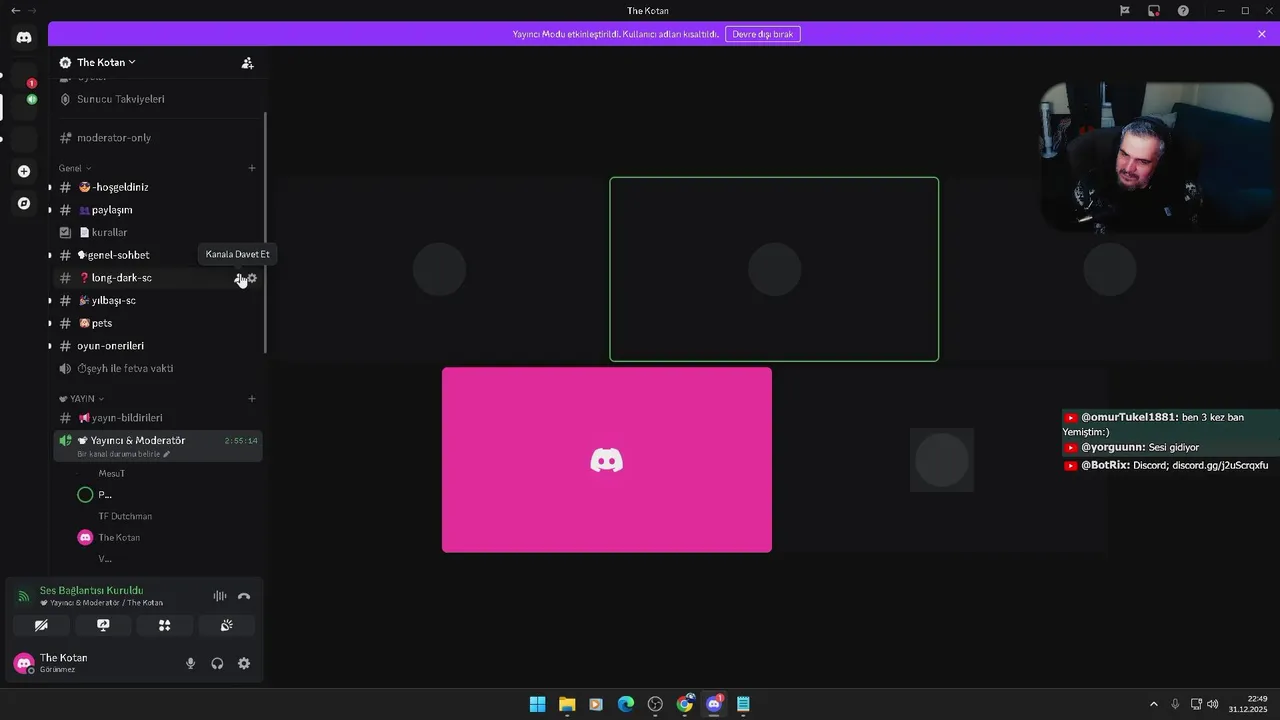This screenshot has height=720, width=1280.
Task: Collapse the Genel category
Action: (x=75, y=168)
